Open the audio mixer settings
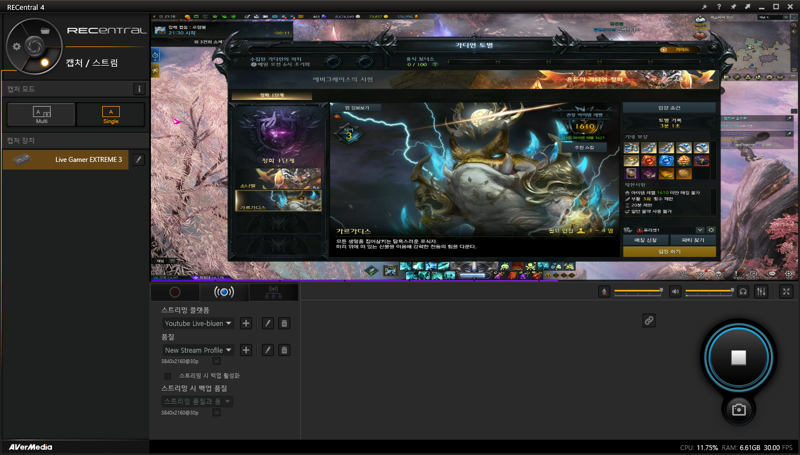The image size is (800, 455). [x=761, y=292]
